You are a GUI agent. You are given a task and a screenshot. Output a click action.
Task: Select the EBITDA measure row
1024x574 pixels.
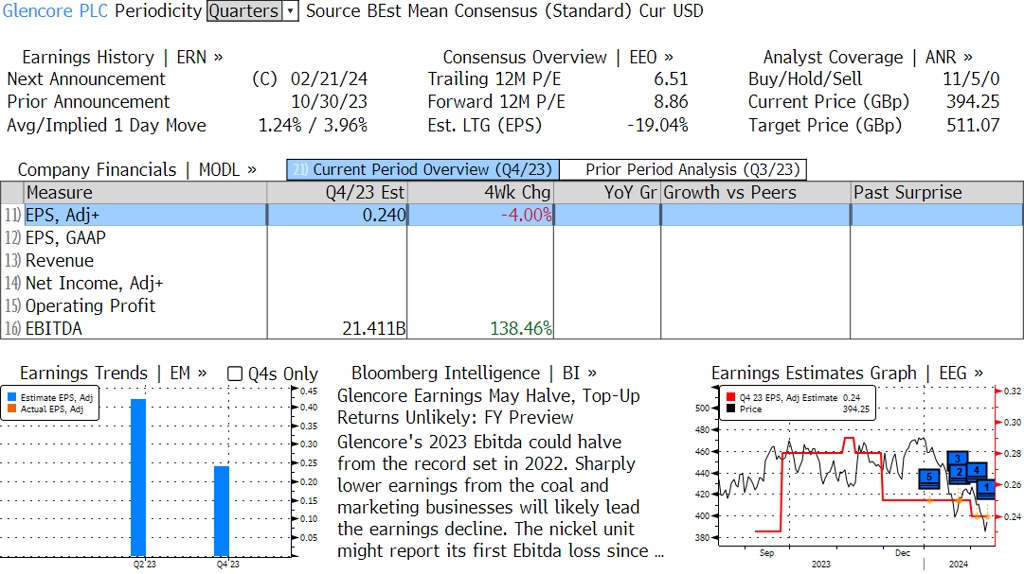pyautogui.click(x=512, y=328)
